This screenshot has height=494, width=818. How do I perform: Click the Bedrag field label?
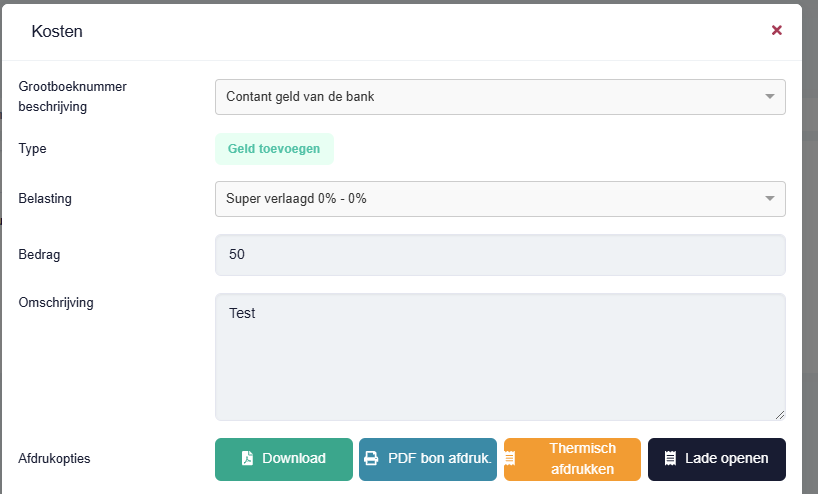click(x=39, y=255)
